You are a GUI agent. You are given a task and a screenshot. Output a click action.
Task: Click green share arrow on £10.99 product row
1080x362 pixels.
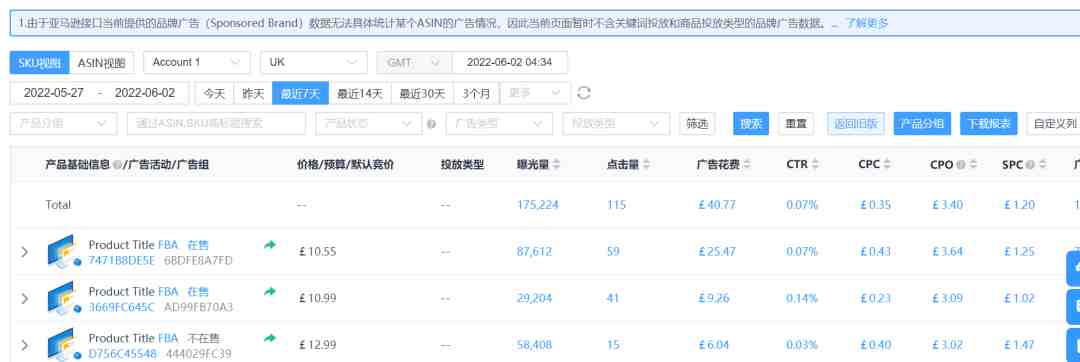(x=270, y=291)
